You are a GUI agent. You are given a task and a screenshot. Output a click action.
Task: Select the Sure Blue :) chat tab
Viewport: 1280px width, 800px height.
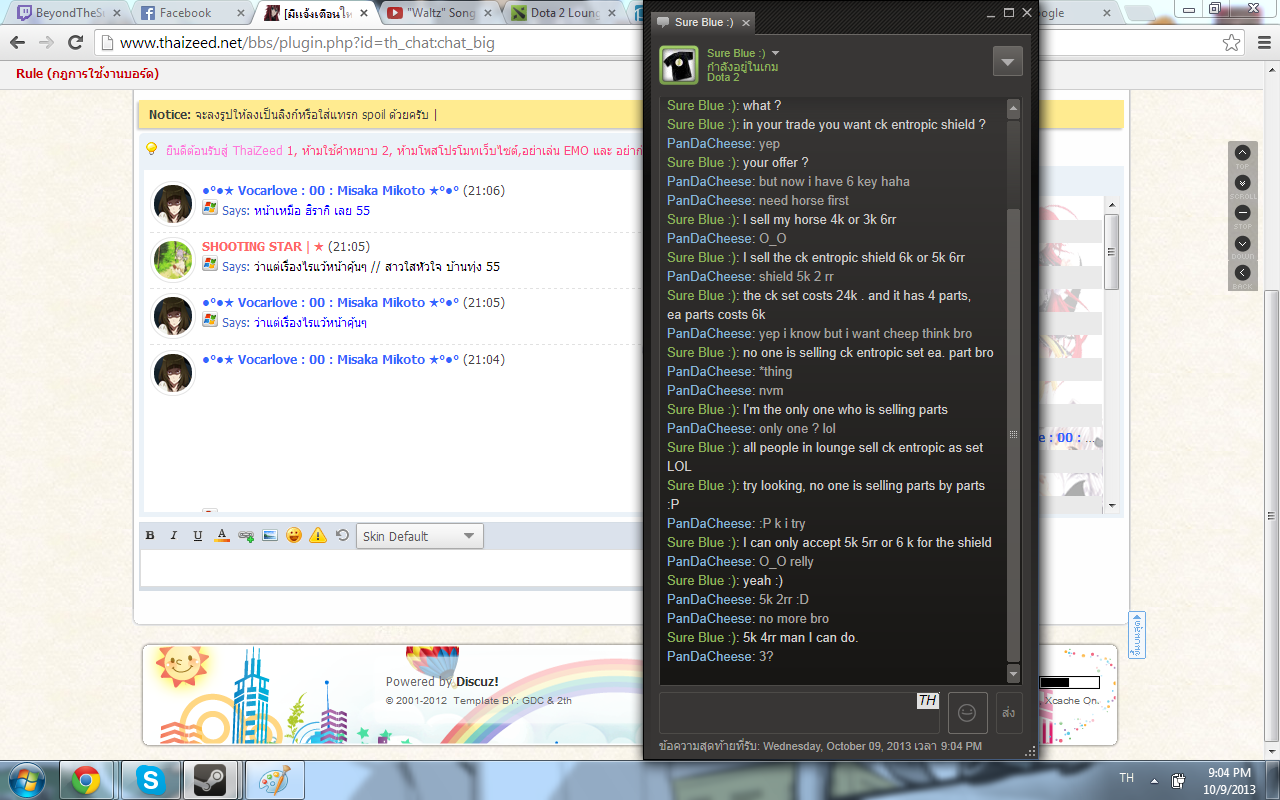pos(703,22)
